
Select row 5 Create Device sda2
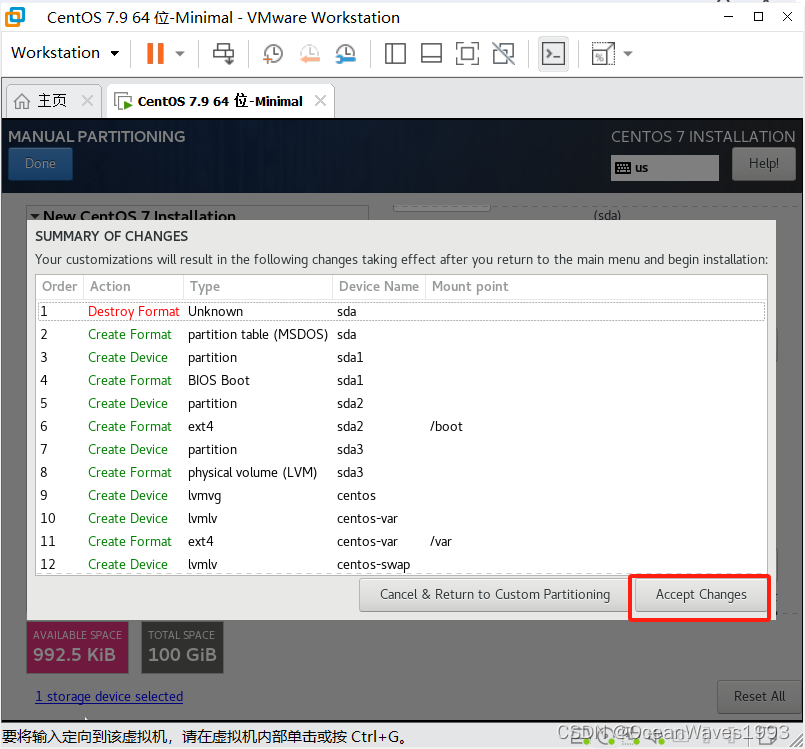pos(401,404)
